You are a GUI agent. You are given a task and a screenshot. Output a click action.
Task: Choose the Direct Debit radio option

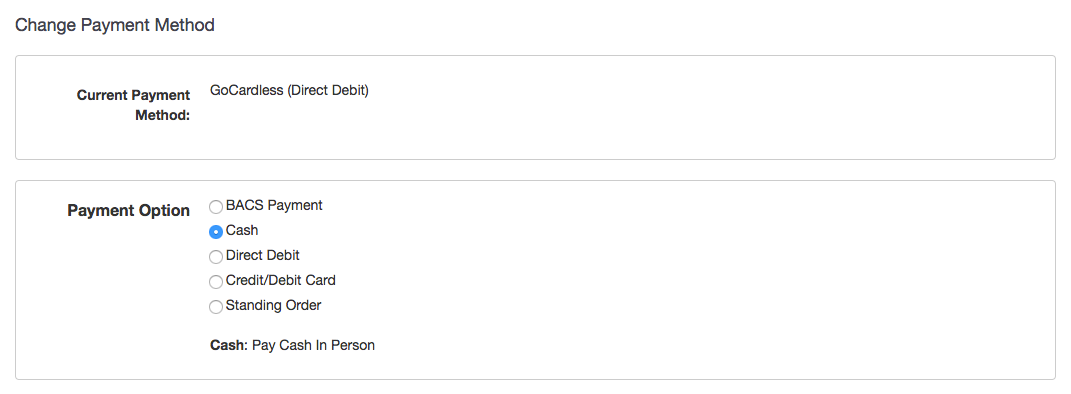216,257
